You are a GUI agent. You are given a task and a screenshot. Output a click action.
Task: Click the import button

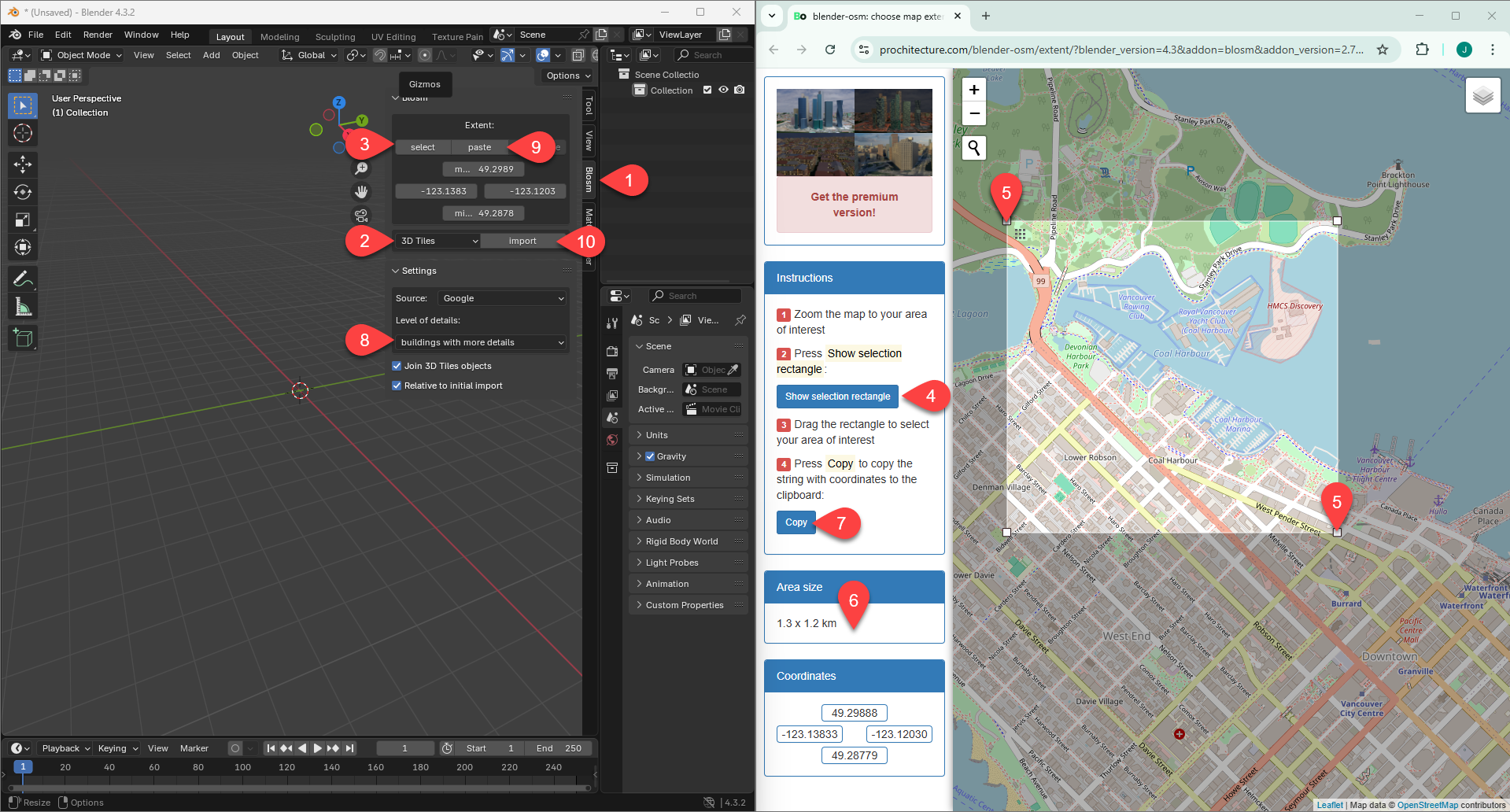click(x=522, y=241)
